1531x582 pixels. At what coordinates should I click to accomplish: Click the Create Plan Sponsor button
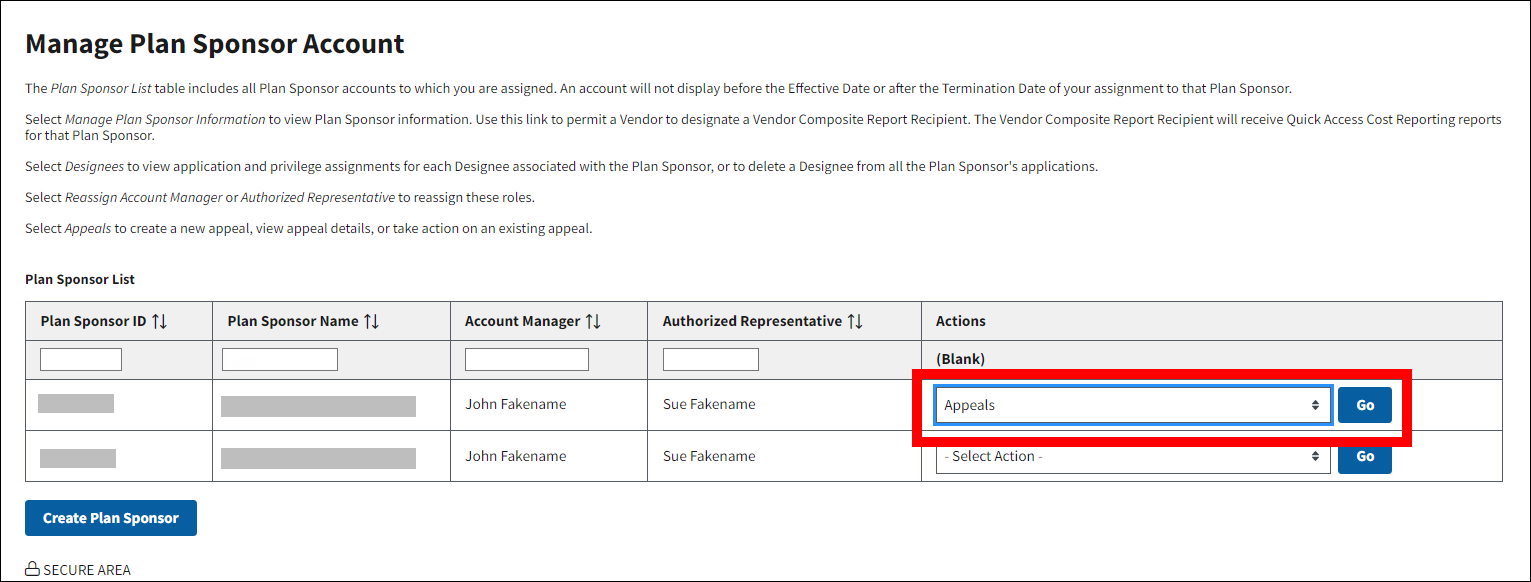(111, 518)
